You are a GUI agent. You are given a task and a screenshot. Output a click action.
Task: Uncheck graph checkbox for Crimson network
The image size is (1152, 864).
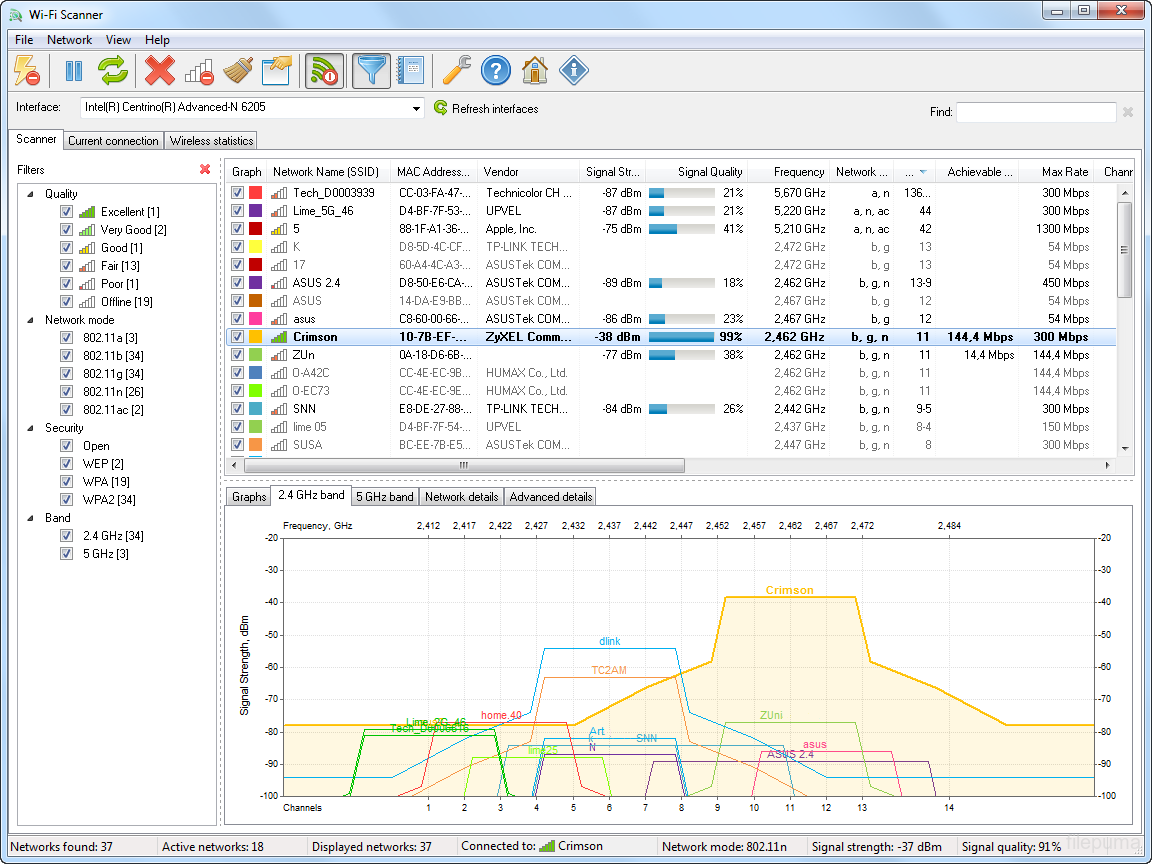pos(237,337)
